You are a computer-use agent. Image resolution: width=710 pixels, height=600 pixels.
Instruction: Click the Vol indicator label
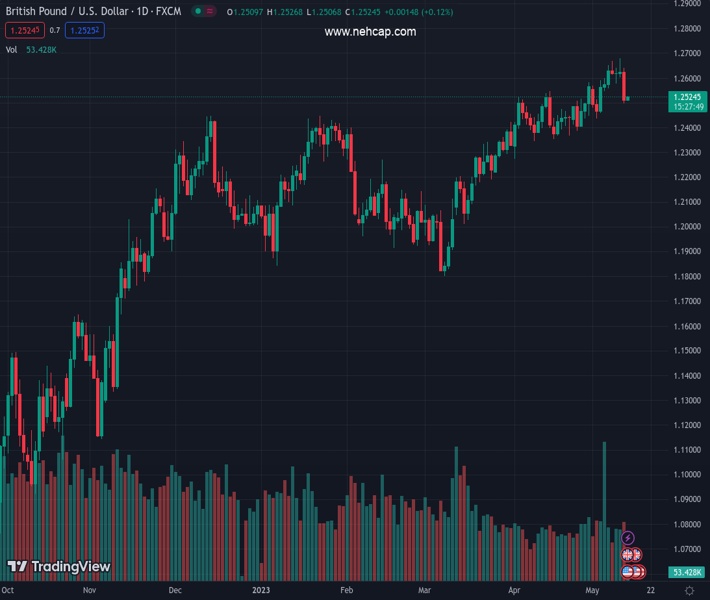coord(11,49)
